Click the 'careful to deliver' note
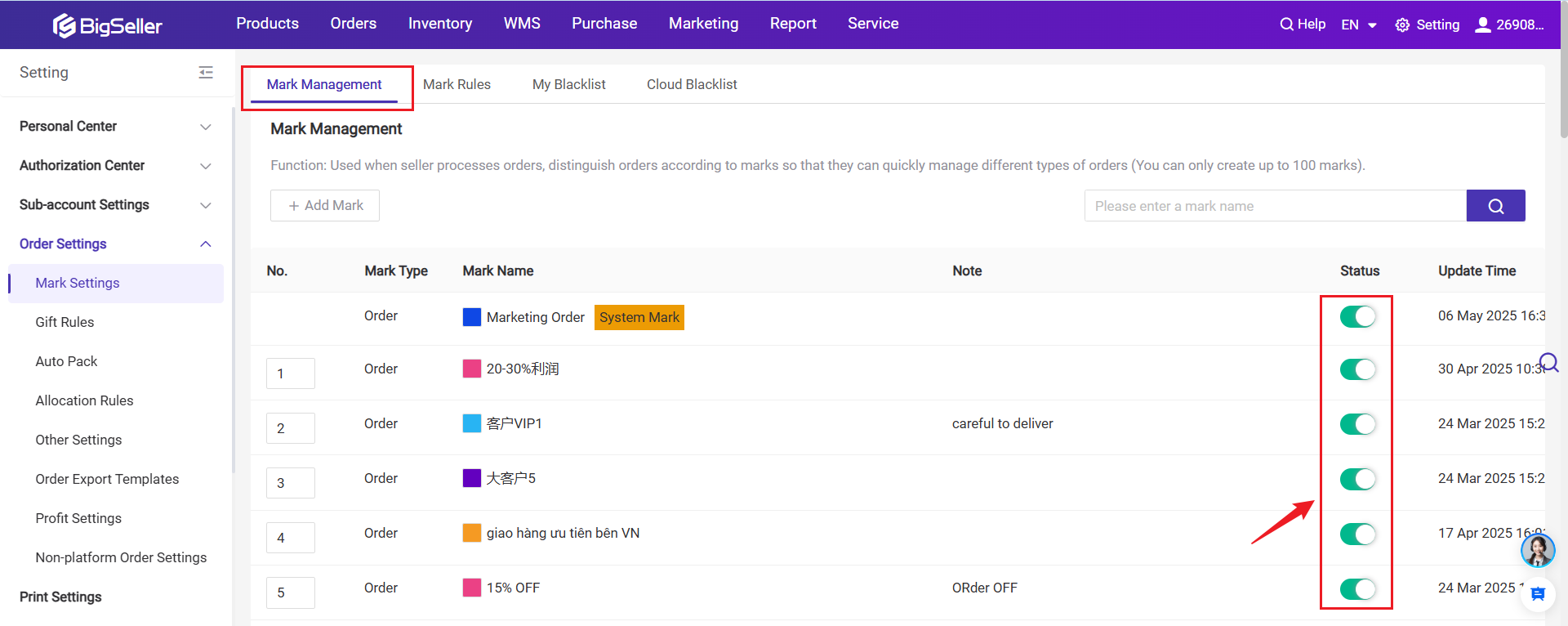The image size is (1568, 626). pos(1003,424)
